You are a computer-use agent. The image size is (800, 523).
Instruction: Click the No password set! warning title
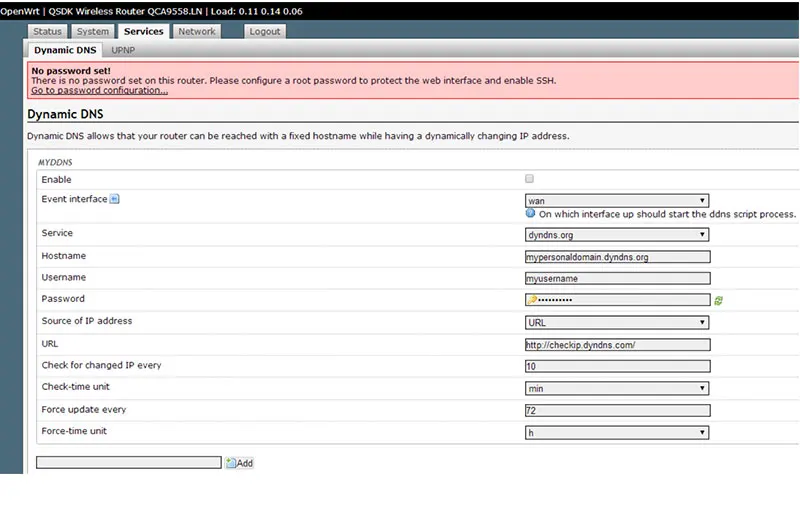pos(71,71)
